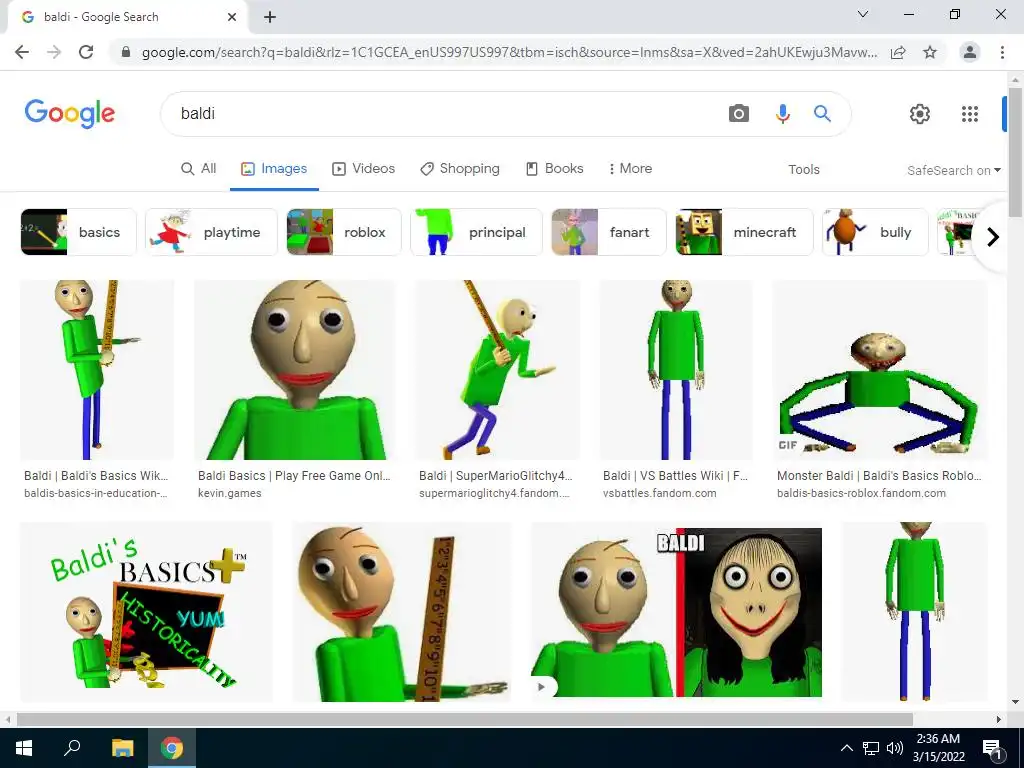Screen dimensions: 1024x768
Task: Open the Baldi's Basics Plus logo image
Action: click(x=146, y=612)
